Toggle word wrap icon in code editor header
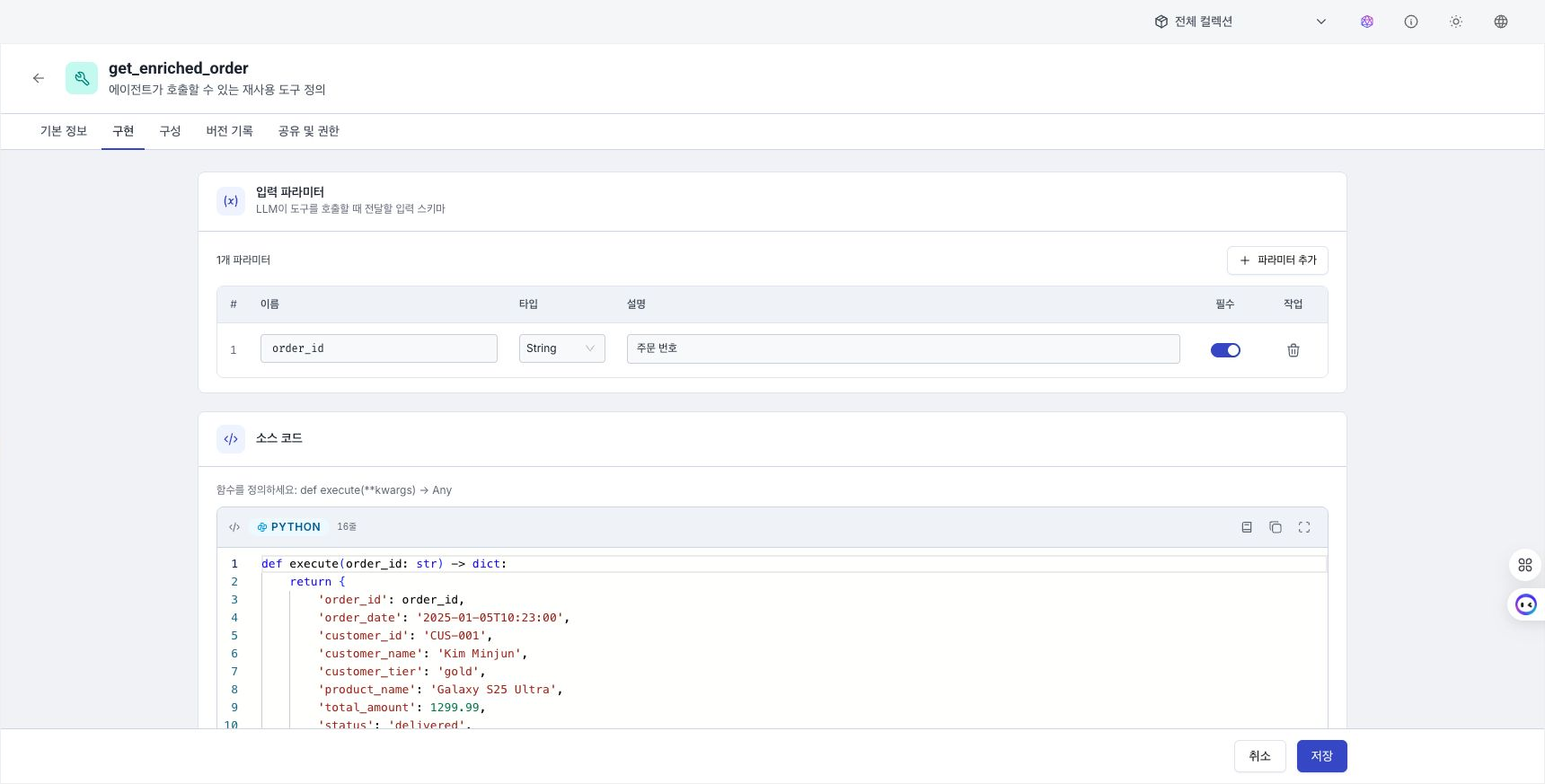 [1247, 527]
